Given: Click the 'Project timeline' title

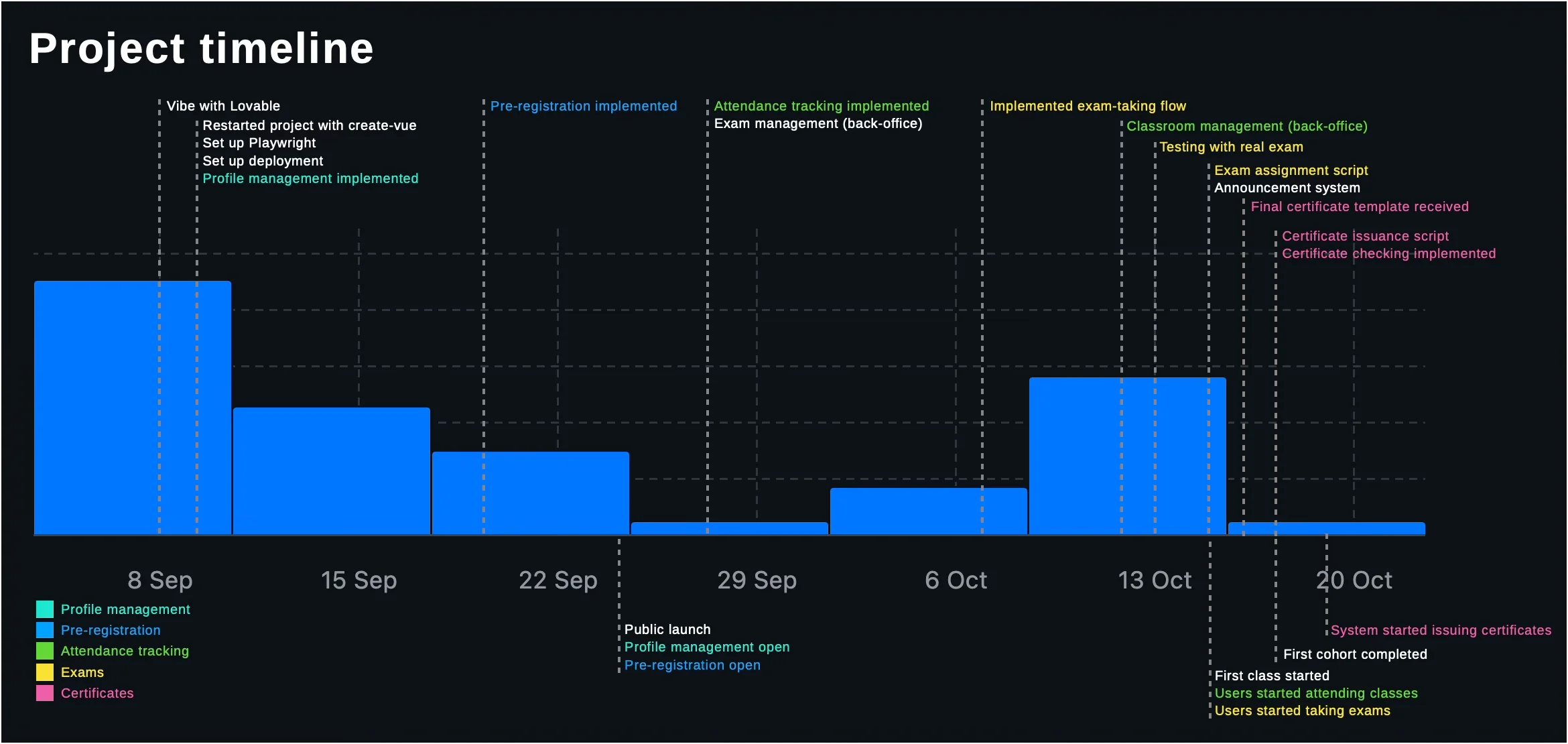Looking at the screenshot, I should tap(201, 48).
